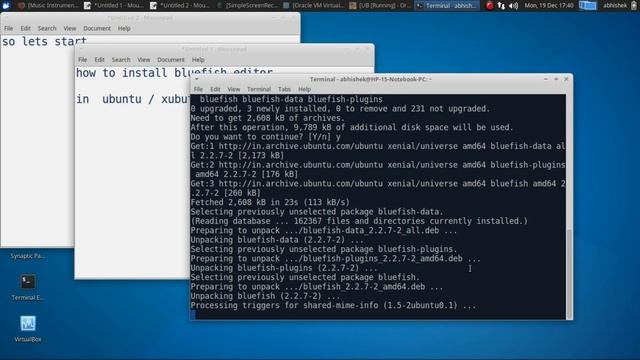Open the Terminal window View menu

coord(233,89)
